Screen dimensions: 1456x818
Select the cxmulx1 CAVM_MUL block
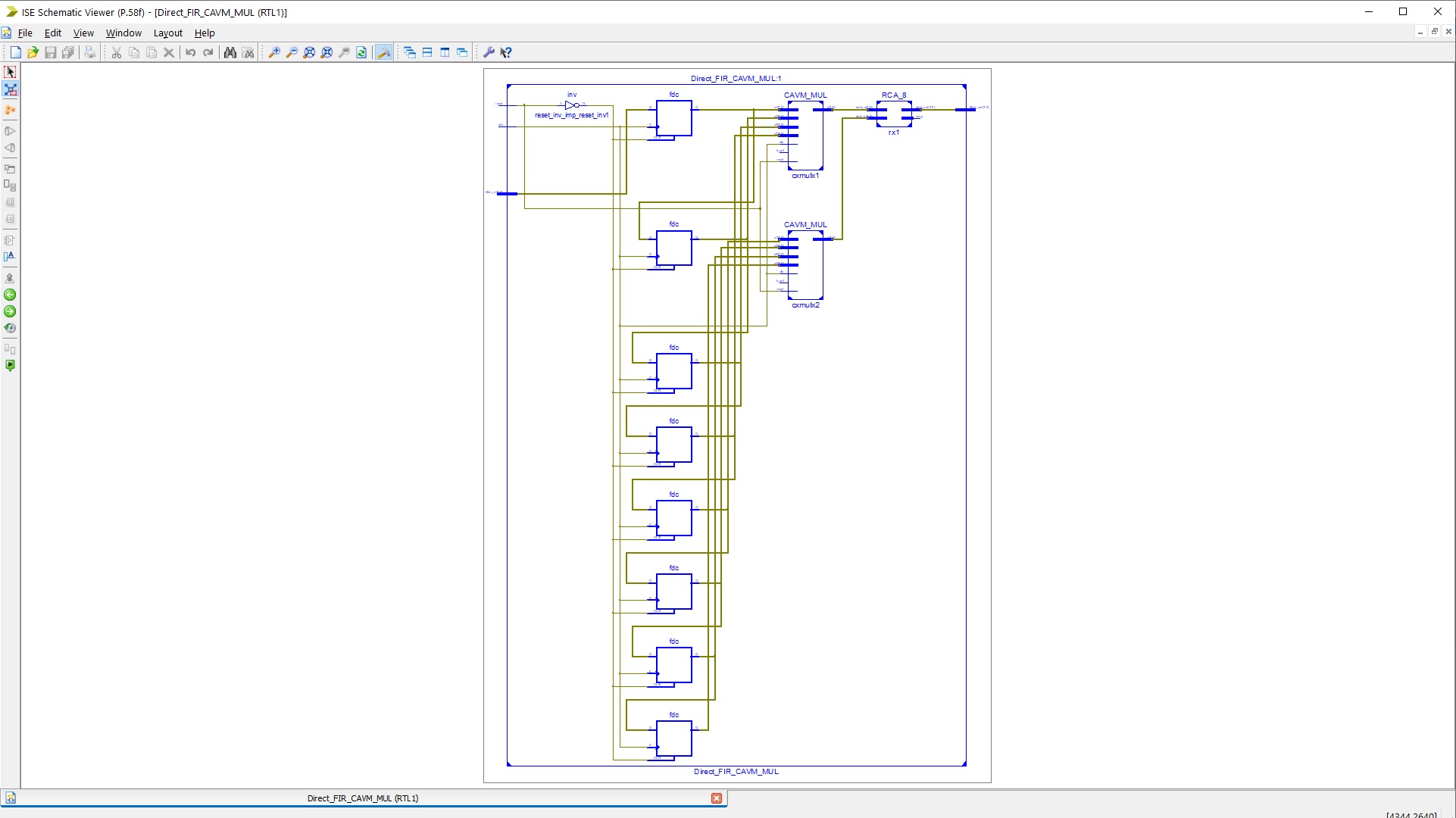click(x=805, y=136)
